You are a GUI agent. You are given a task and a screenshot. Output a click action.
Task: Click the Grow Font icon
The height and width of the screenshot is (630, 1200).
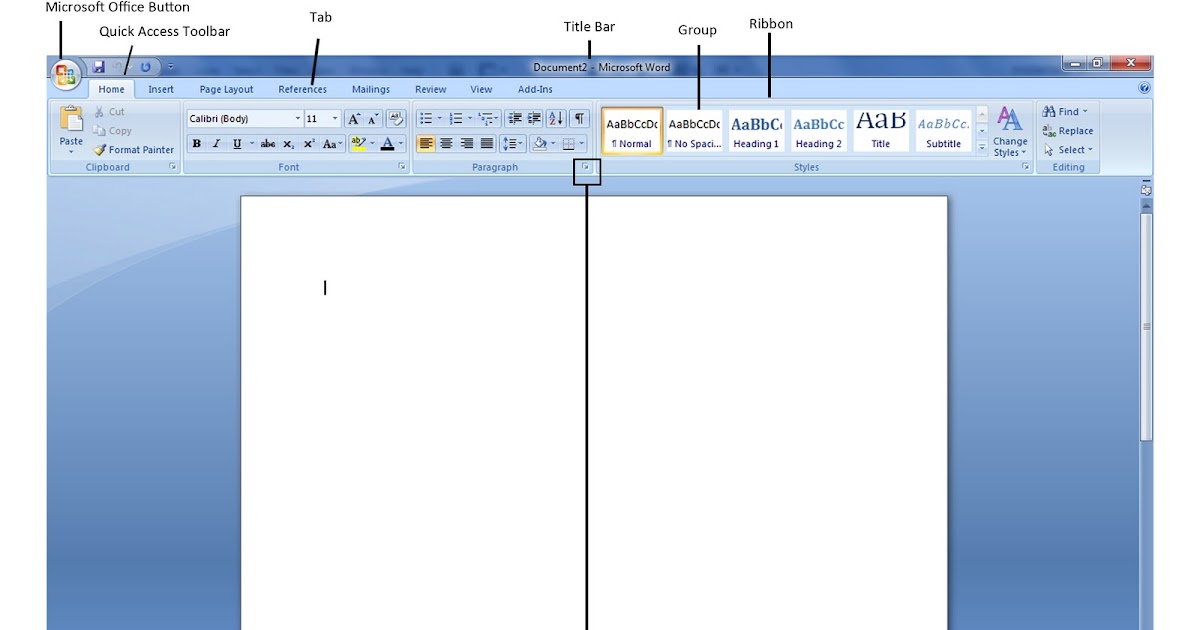click(354, 118)
